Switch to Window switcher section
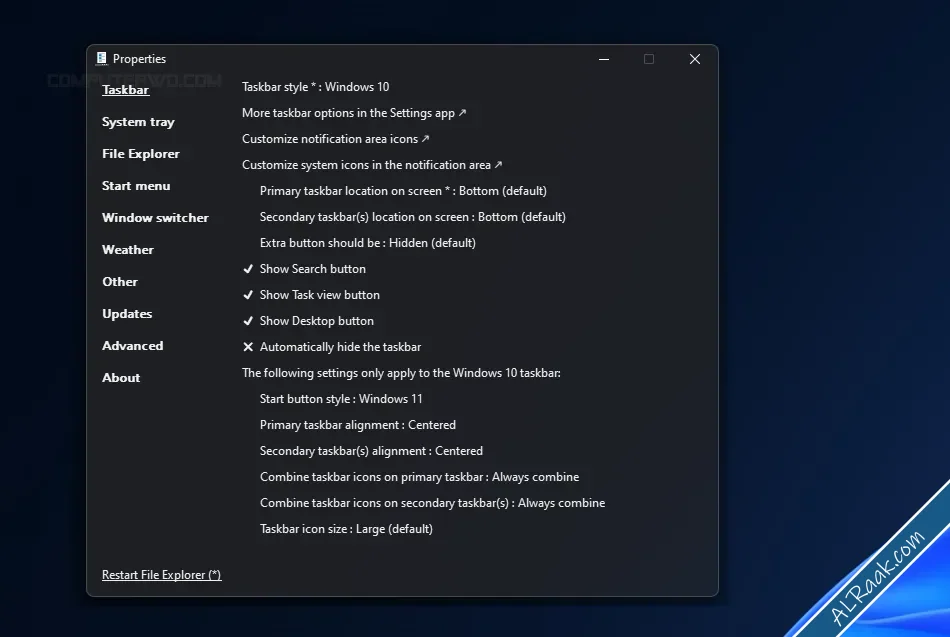Viewport: 950px width, 637px height. 155,218
